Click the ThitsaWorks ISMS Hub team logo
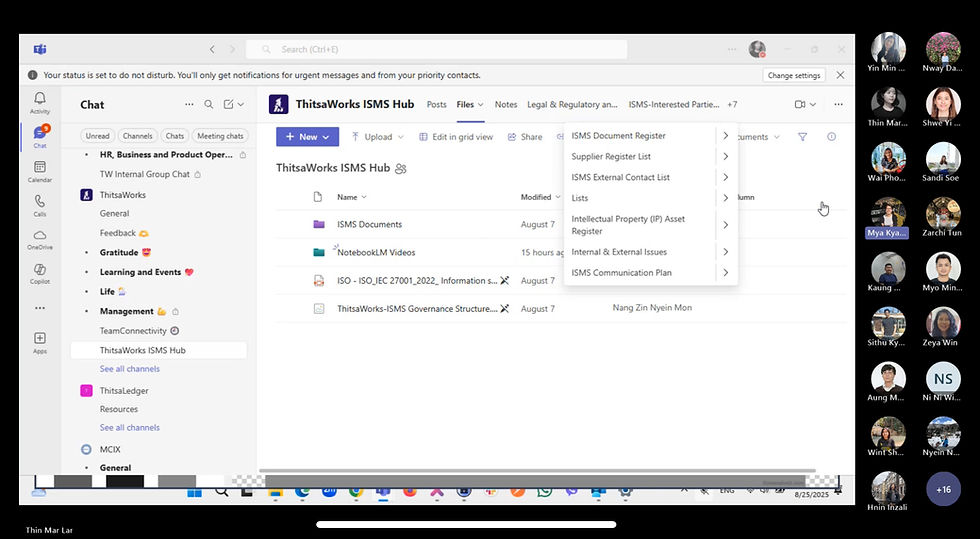The image size is (980, 539). (x=279, y=104)
